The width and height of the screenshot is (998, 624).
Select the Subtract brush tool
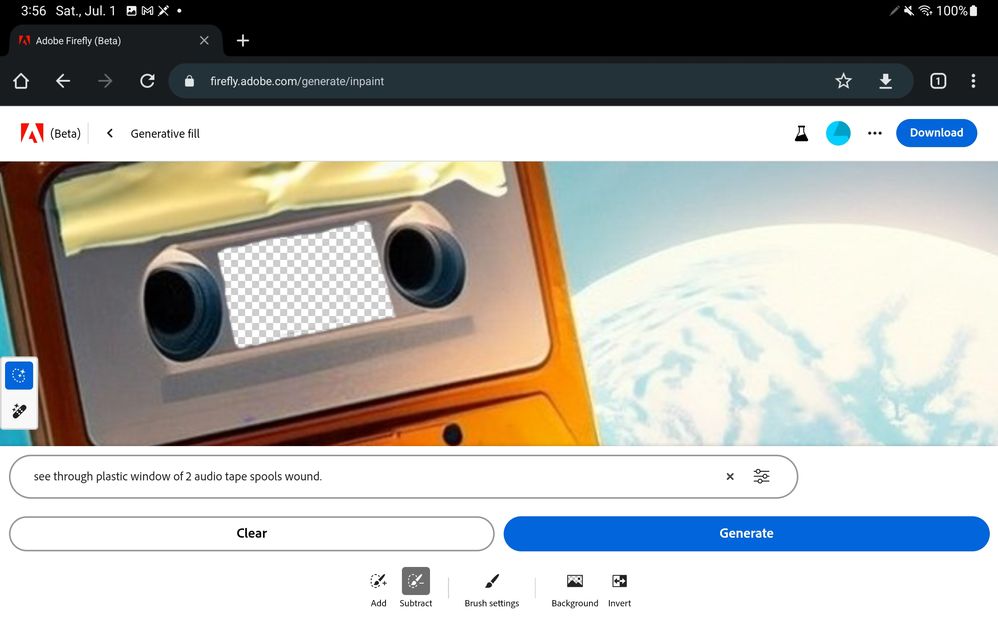(x=416, y=588)
